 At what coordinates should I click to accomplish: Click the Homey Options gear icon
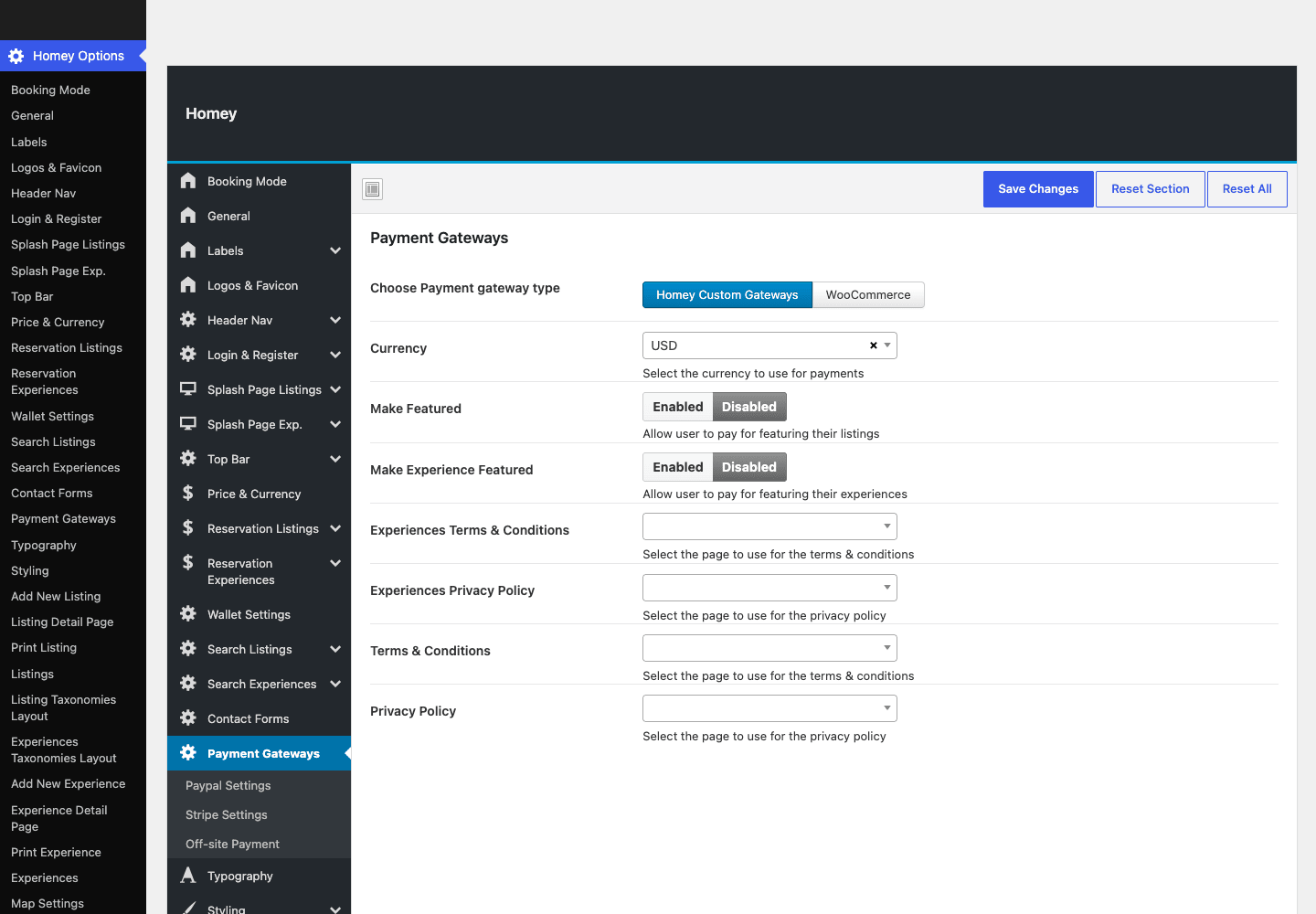[16, 56]
